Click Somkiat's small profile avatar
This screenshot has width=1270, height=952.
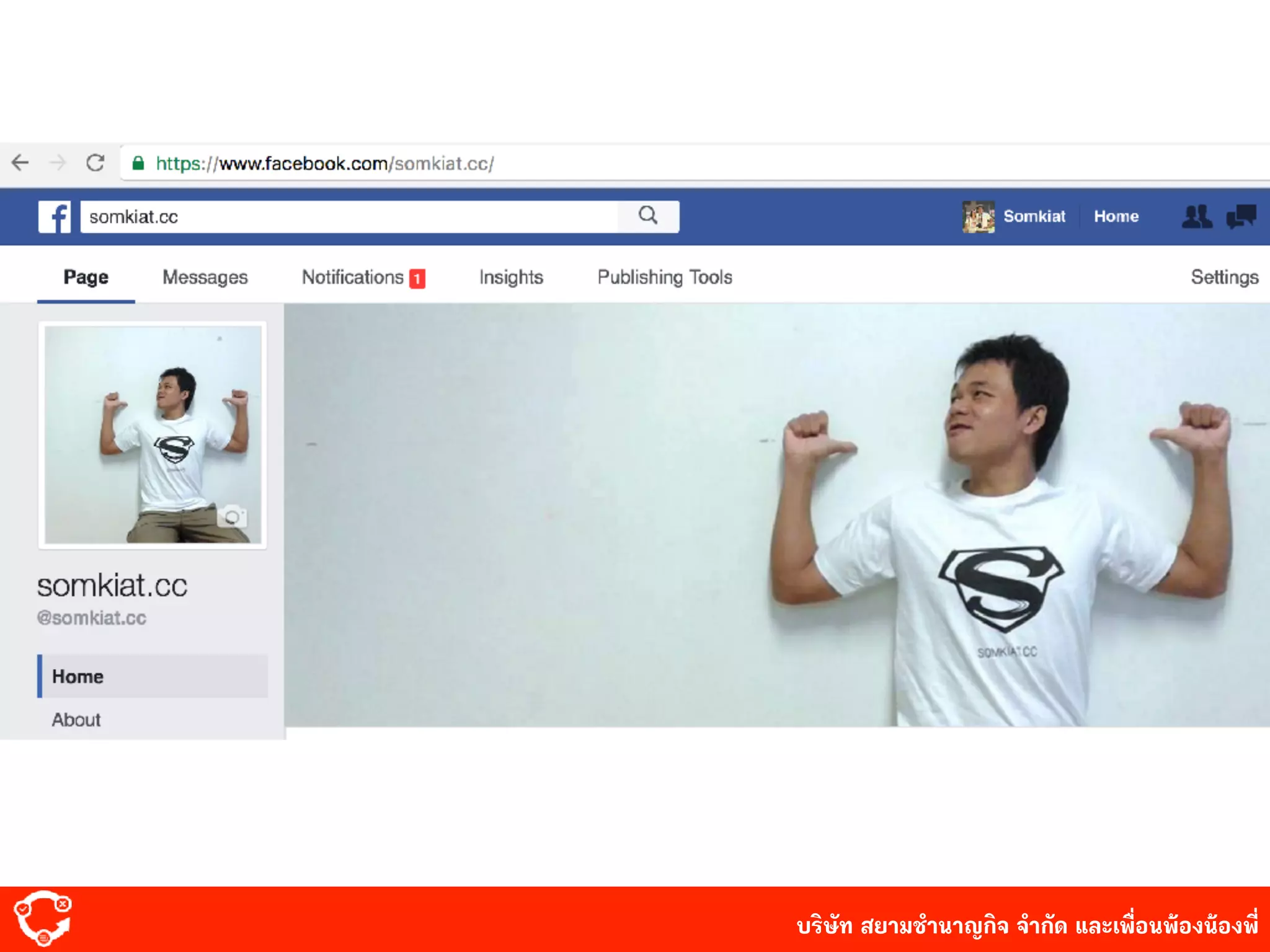click(978, 216)
